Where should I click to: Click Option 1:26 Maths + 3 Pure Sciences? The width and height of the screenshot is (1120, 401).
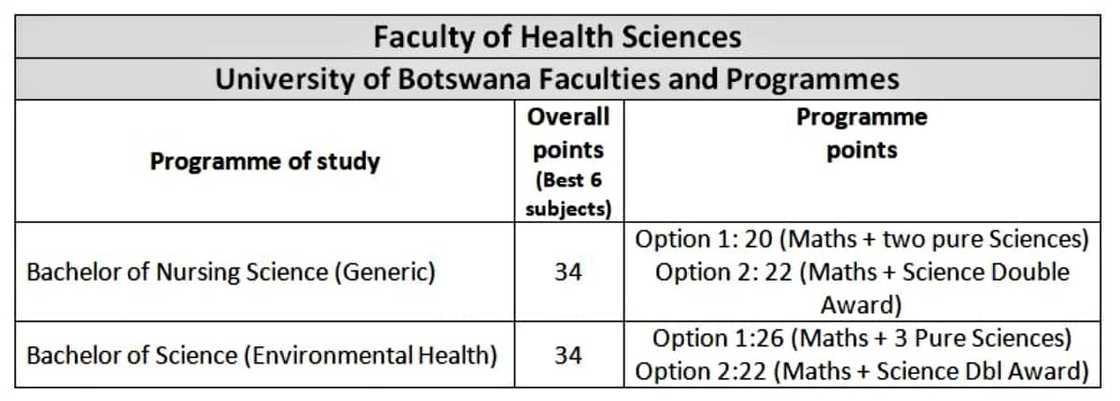click(x=861, y=338)
